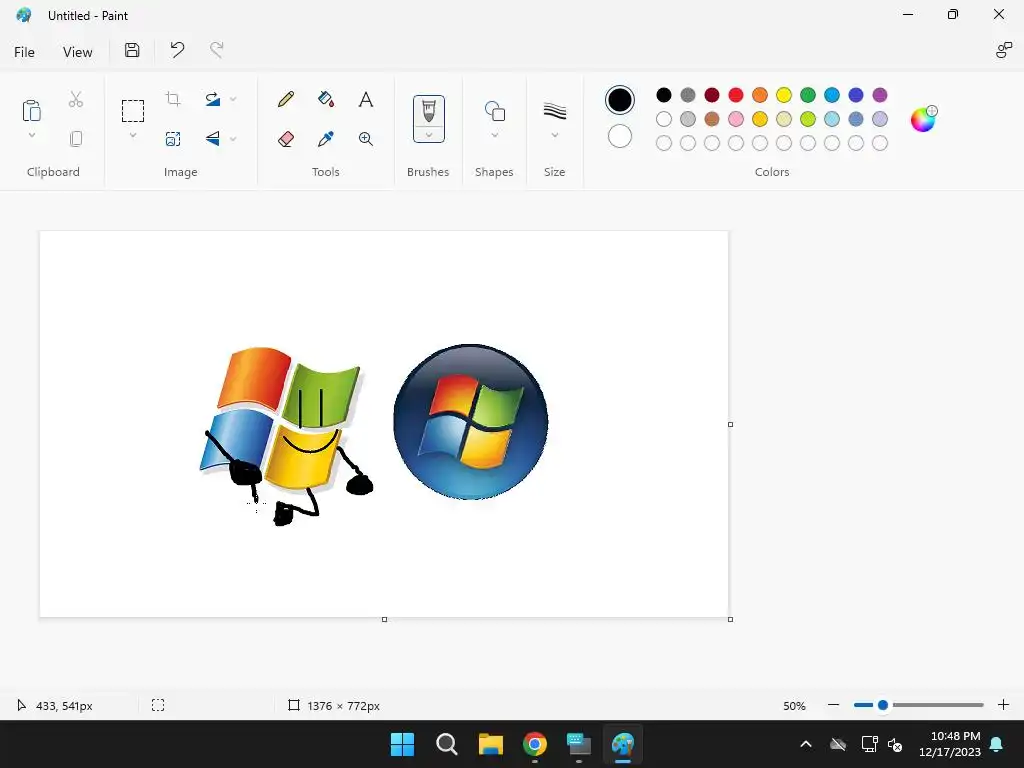Open the View menu
This screenshot has height=768, width=1024.
[77, 52]
